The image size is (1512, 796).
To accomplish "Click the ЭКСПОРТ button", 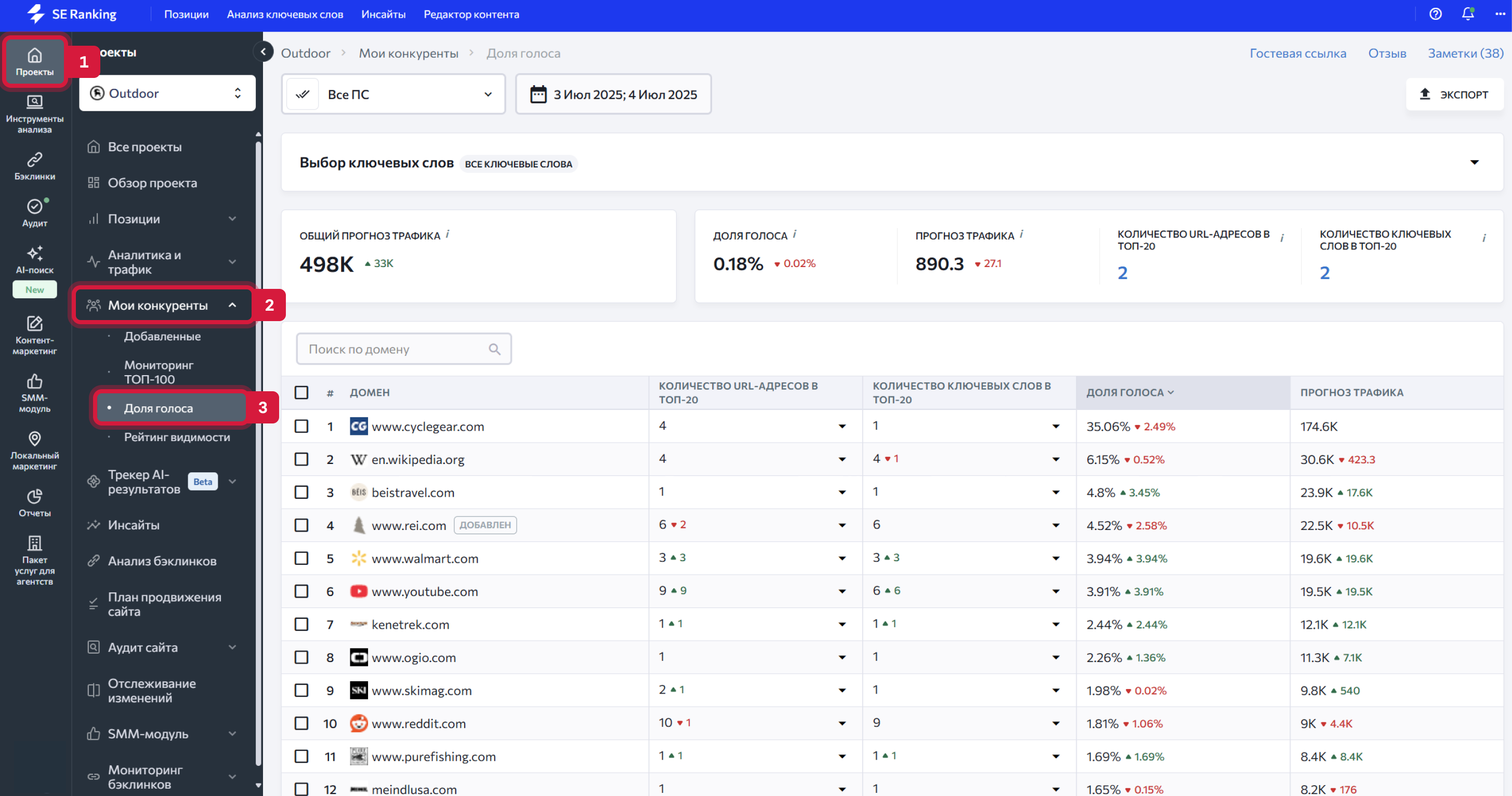I will [x=1454, y=94].
